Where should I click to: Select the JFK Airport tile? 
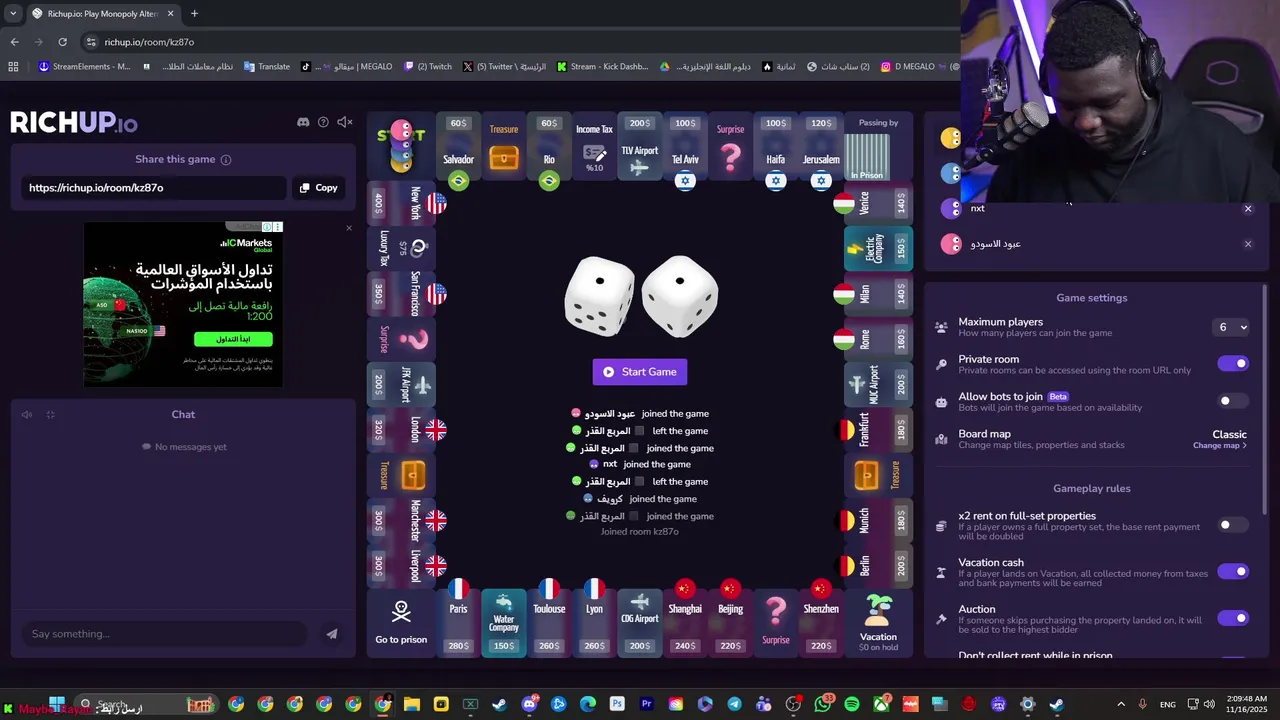point(401,385)
